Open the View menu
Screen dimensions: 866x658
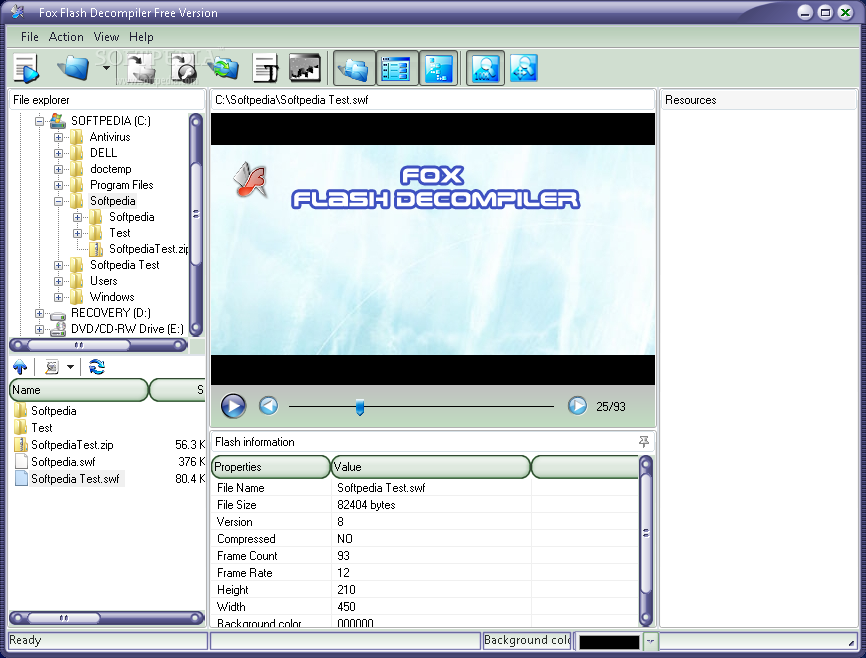point(106,37)
